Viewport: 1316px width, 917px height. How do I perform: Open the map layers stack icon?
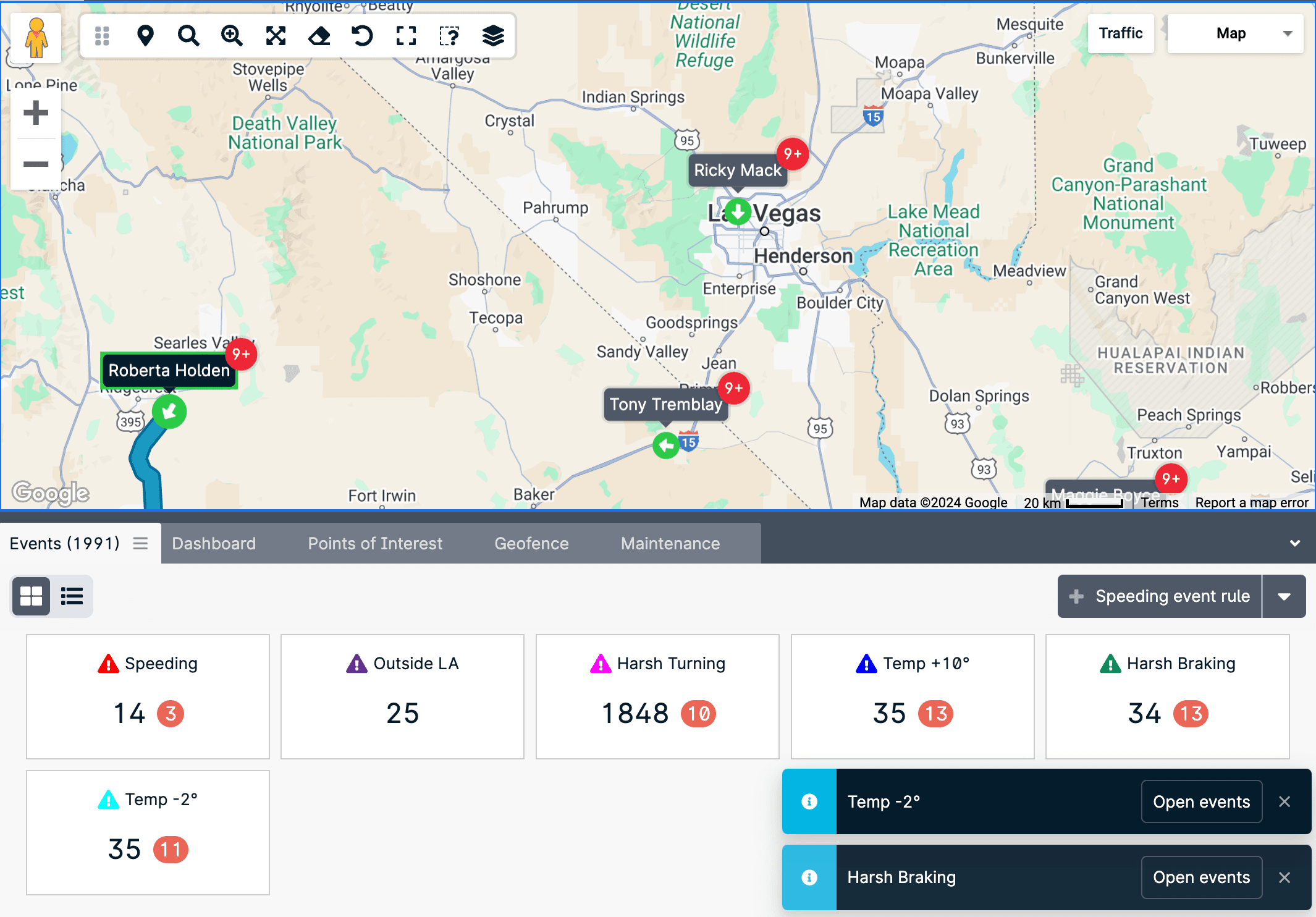pyautogui.click(x=493, y=36)
